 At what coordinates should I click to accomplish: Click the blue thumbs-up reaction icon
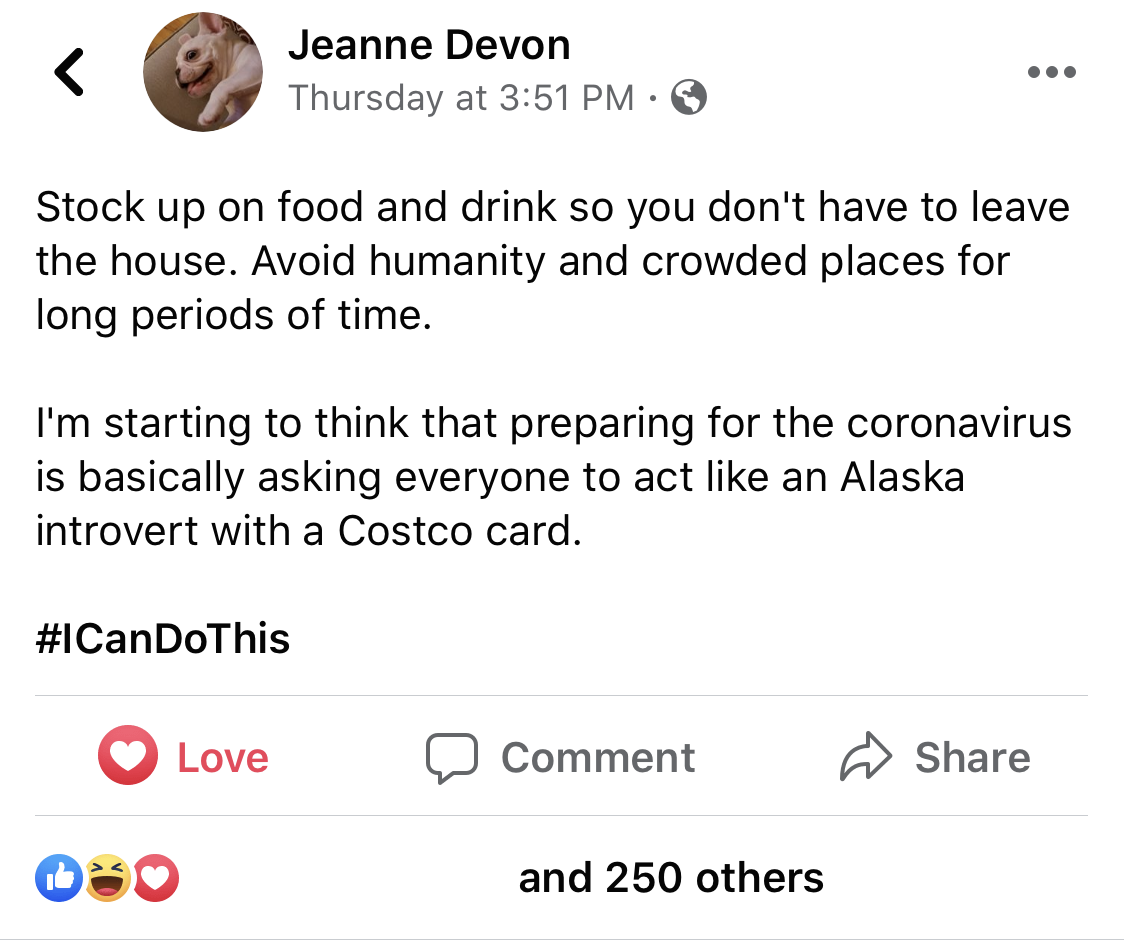[x=59, y=878]
